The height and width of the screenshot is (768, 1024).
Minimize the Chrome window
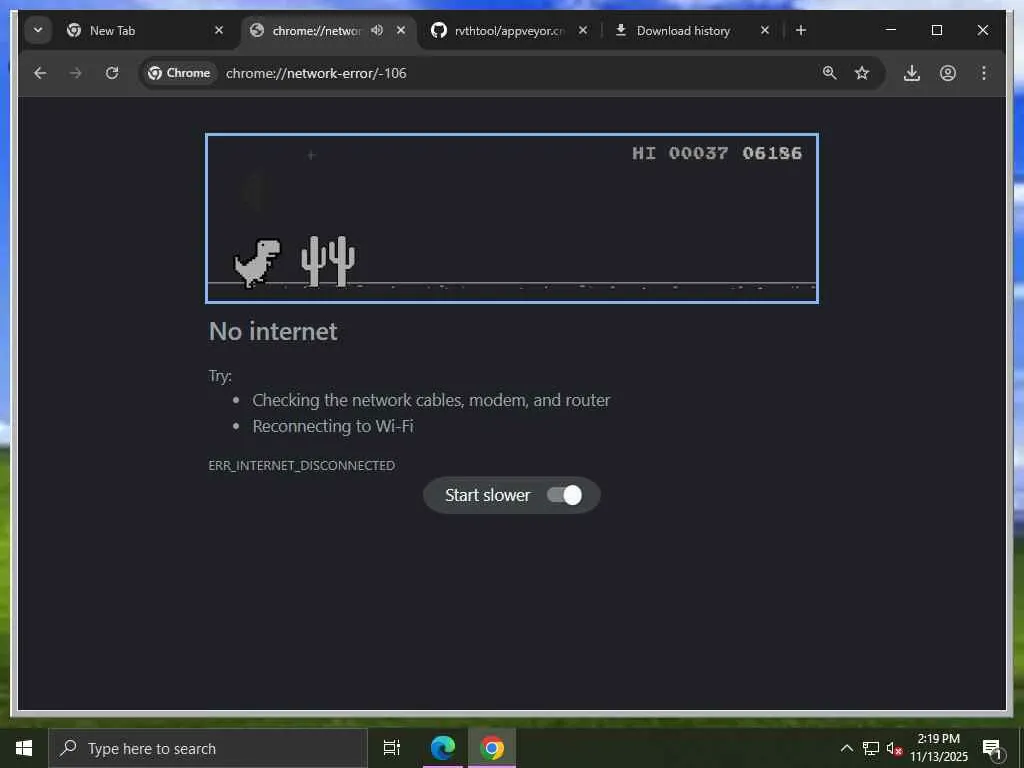coord(891,30)
